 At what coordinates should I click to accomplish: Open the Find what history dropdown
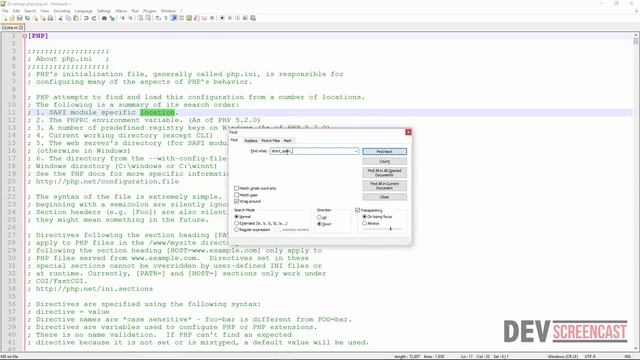[356, 151]
